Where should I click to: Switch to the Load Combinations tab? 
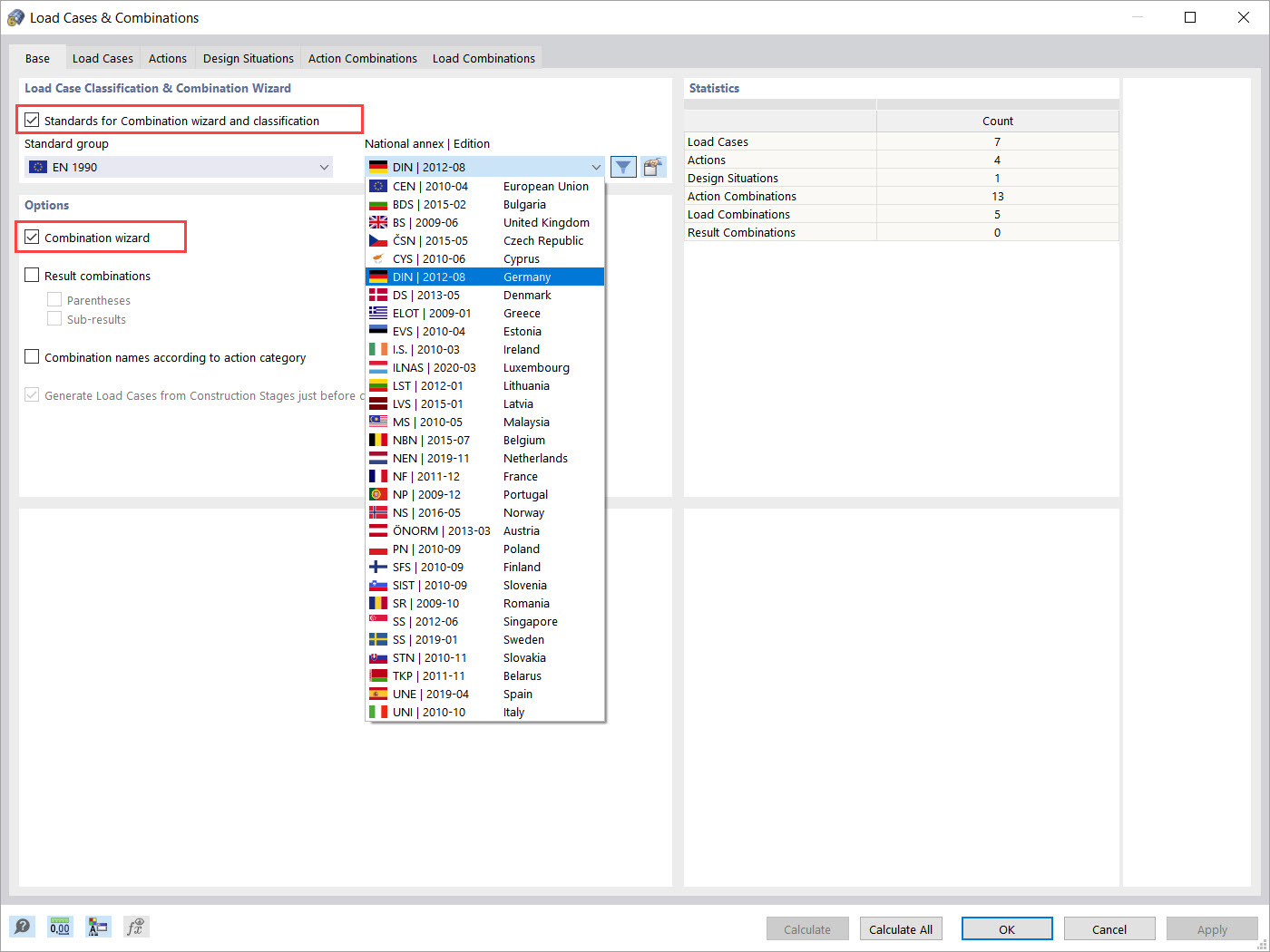point(484,58)
